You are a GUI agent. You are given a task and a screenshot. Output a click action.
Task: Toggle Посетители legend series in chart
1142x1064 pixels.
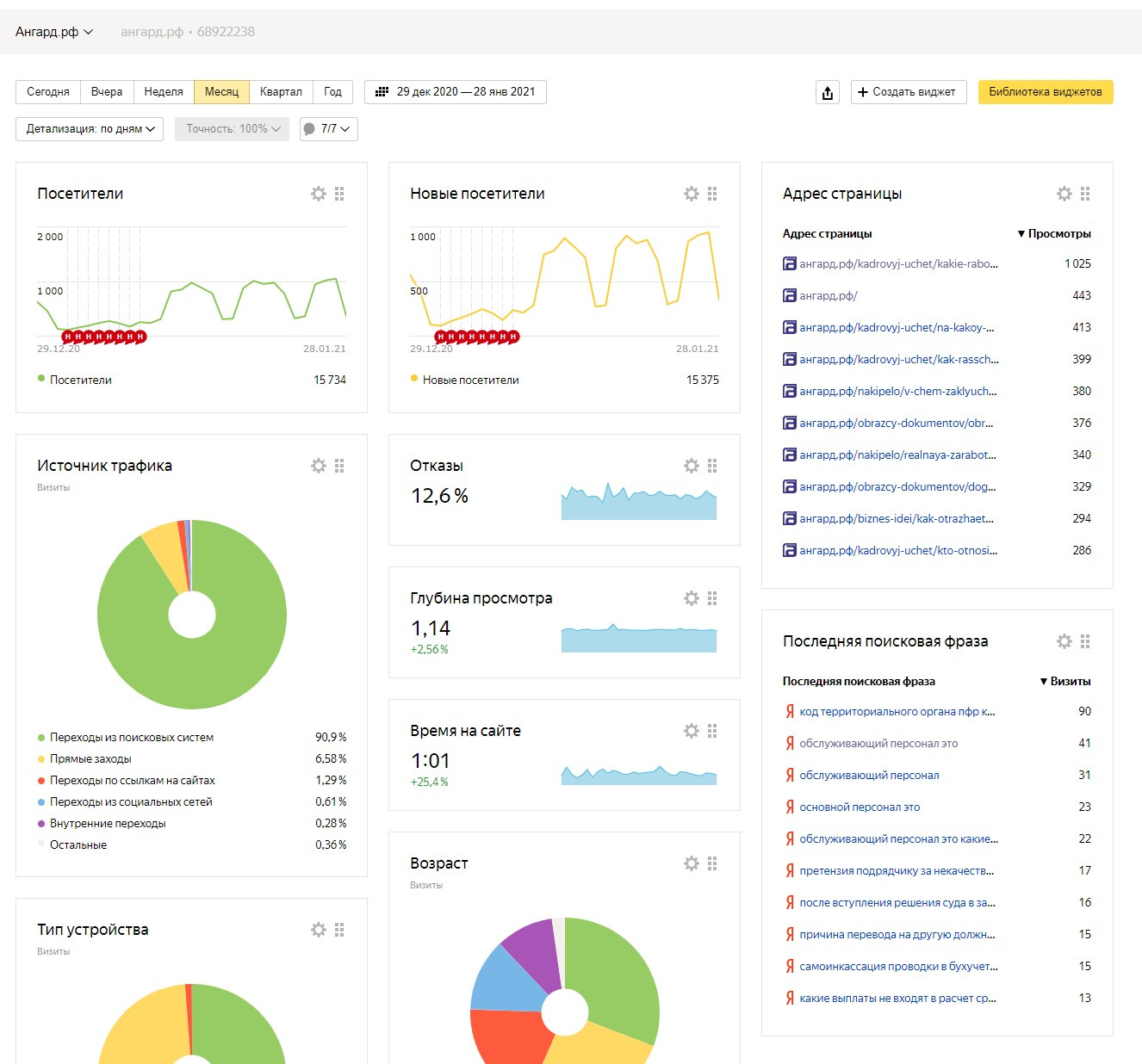tap(80, 380)
